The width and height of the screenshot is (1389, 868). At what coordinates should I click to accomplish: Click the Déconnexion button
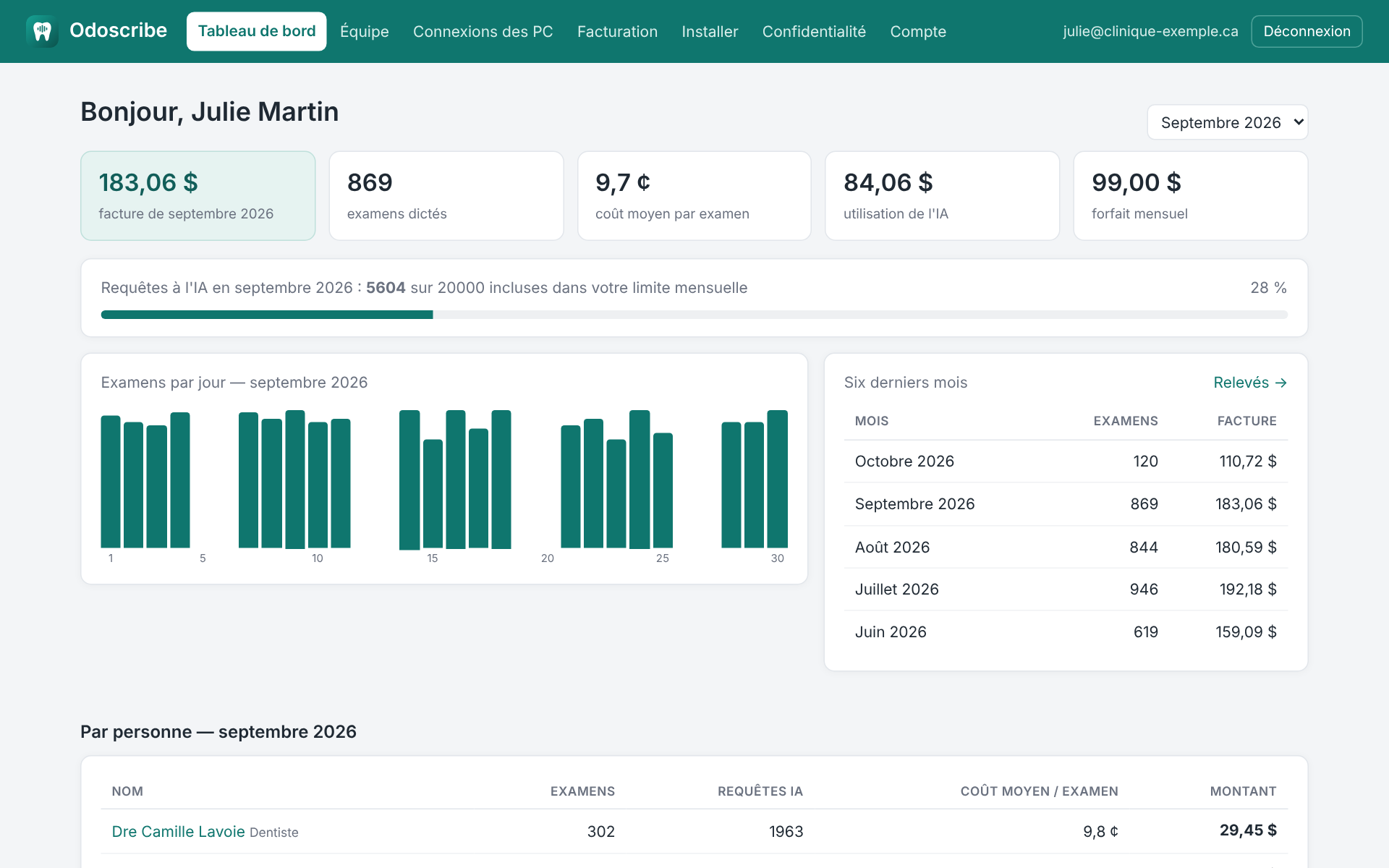click(1307, 31)
